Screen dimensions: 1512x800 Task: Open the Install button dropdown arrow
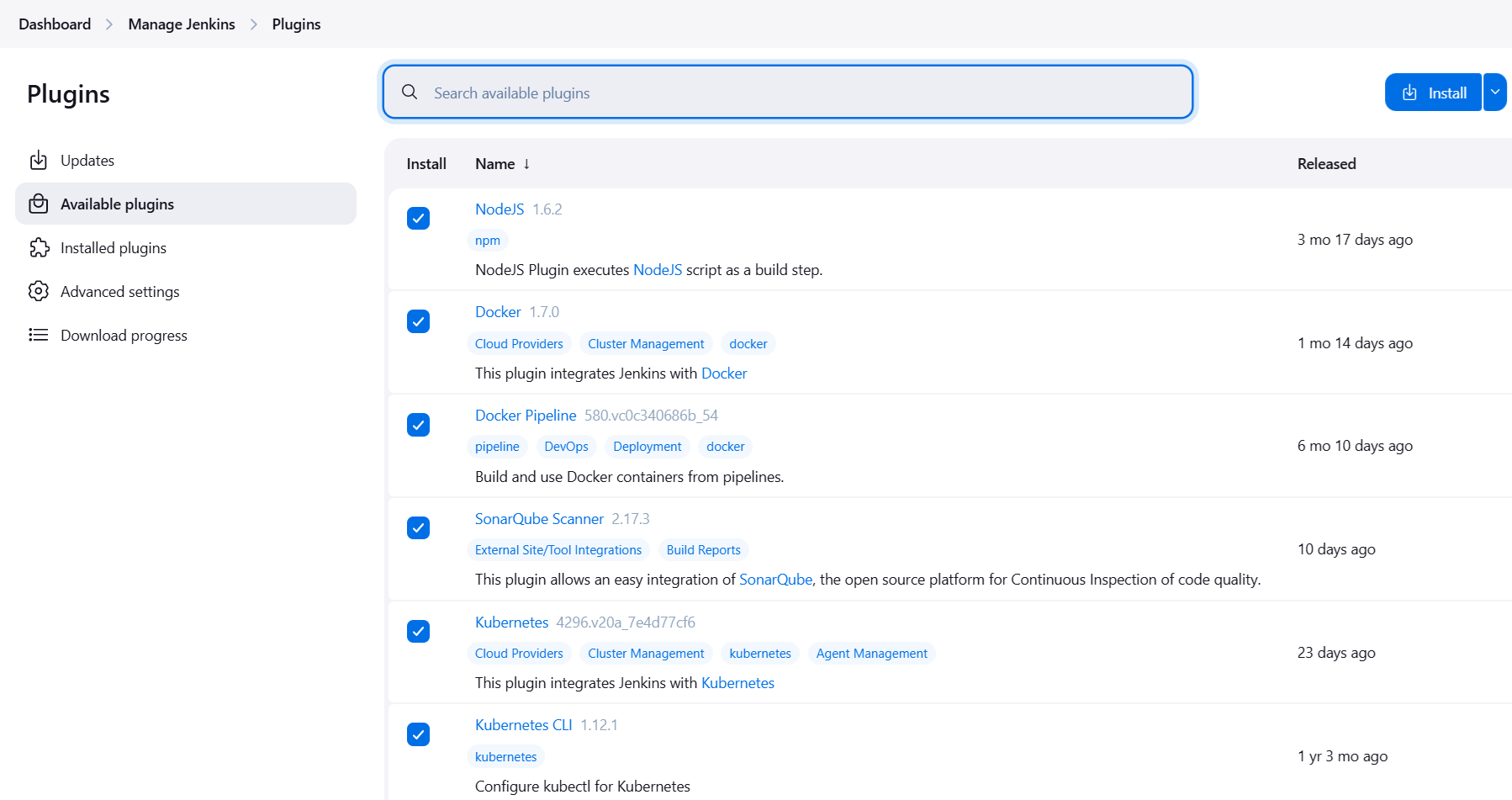[1495, 93]
